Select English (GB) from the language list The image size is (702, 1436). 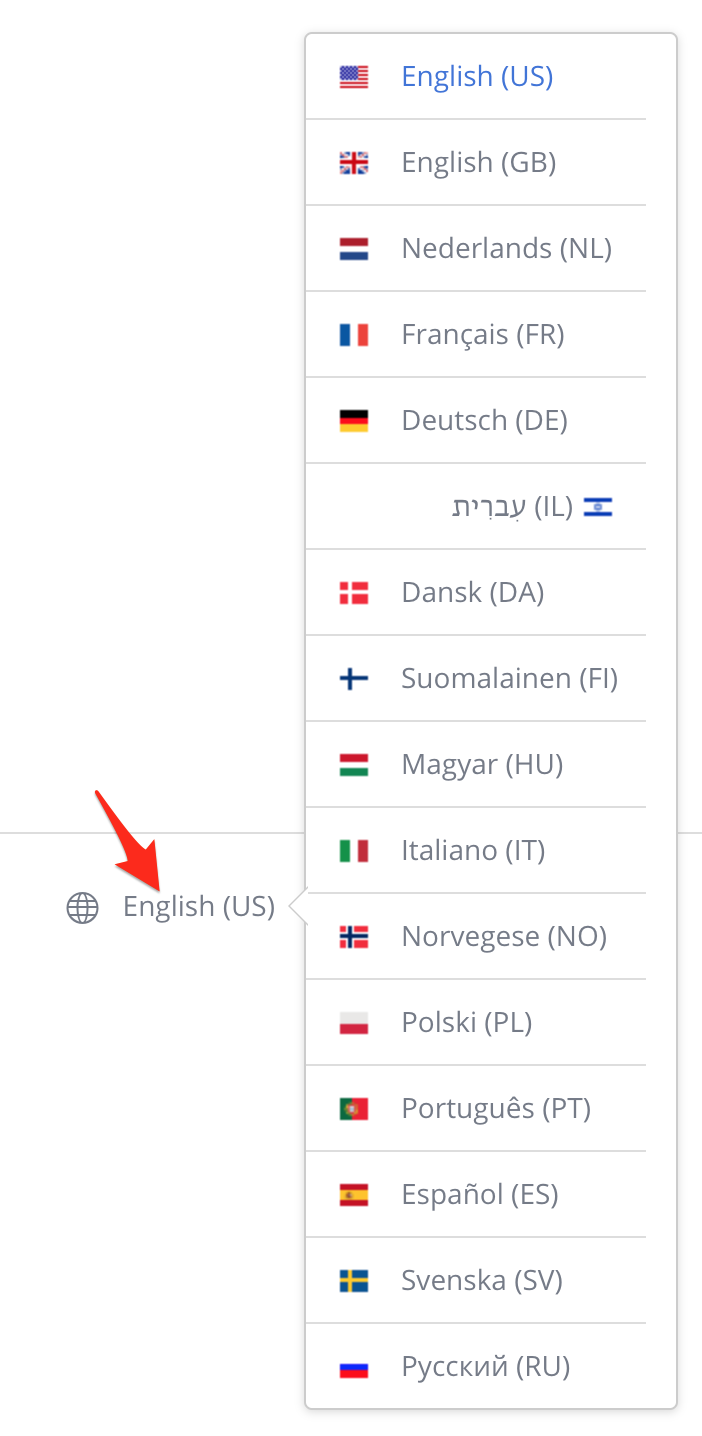(476, 162)
